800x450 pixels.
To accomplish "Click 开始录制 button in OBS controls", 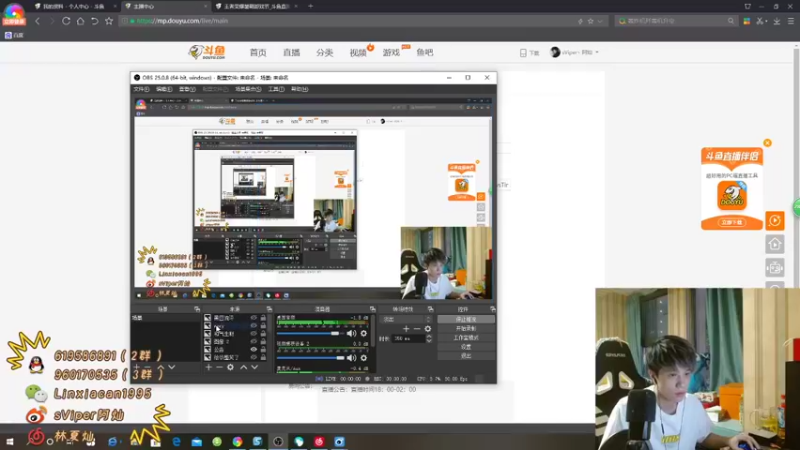I will 466,329.
